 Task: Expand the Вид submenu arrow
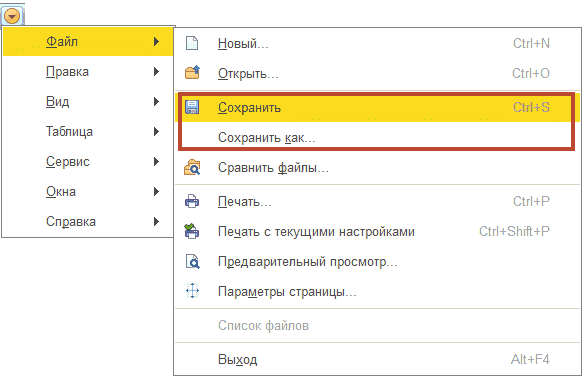point(157,101)
